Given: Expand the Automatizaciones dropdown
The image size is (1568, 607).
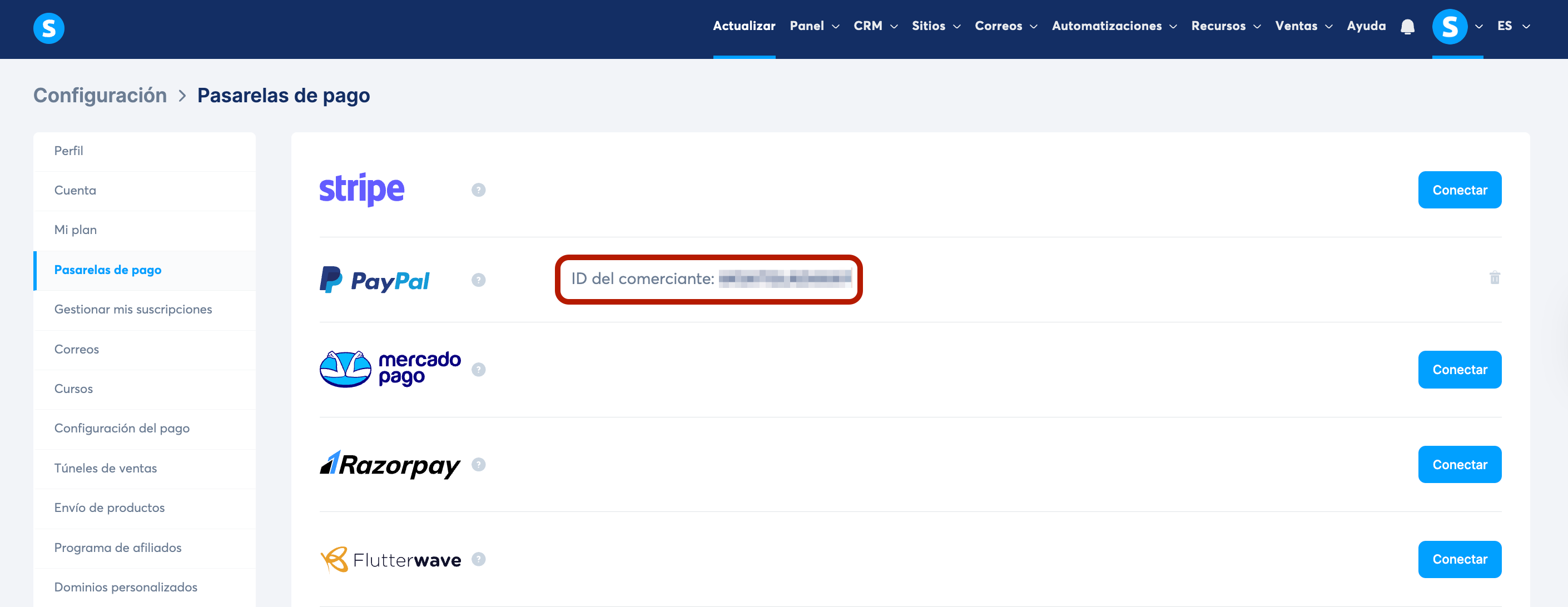Looking at the screenshot, I should (x=1113, y=26).
